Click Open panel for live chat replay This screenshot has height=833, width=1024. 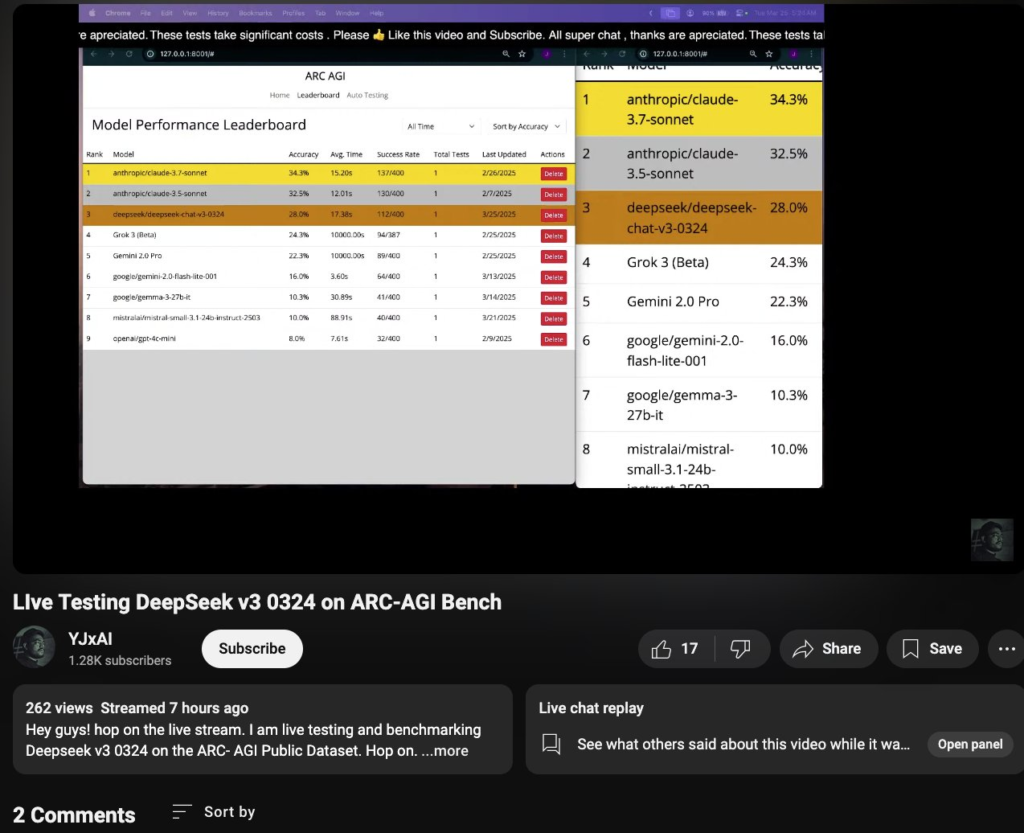(x=970, y=744)
